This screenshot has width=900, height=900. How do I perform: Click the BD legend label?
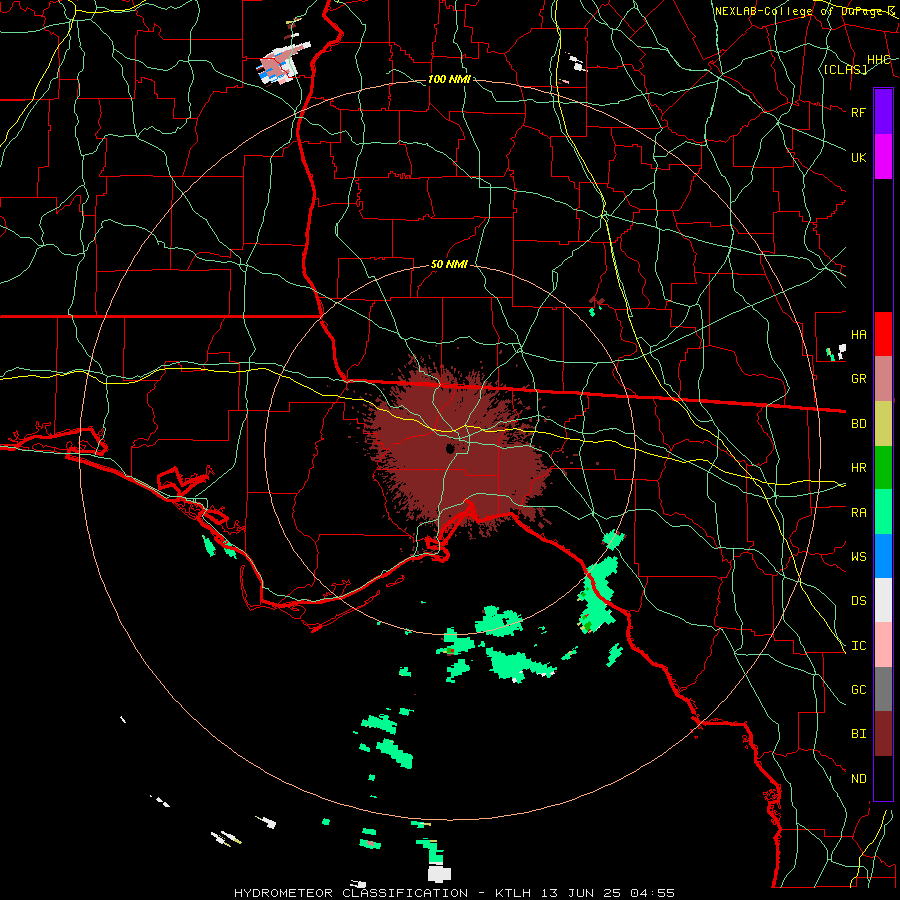coord(858,424)
